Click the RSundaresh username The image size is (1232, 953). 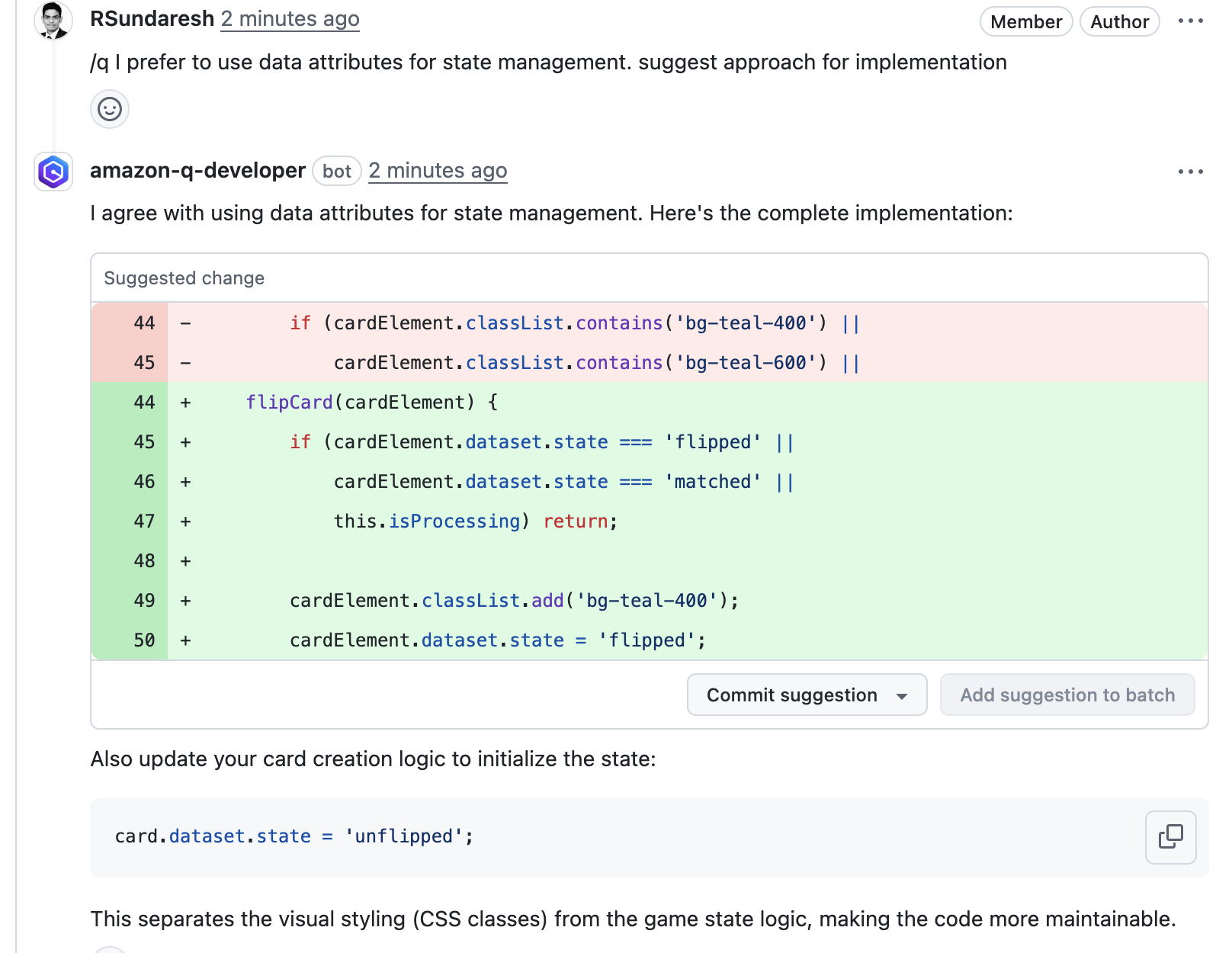pyautogui.click(x=152, y=18)
